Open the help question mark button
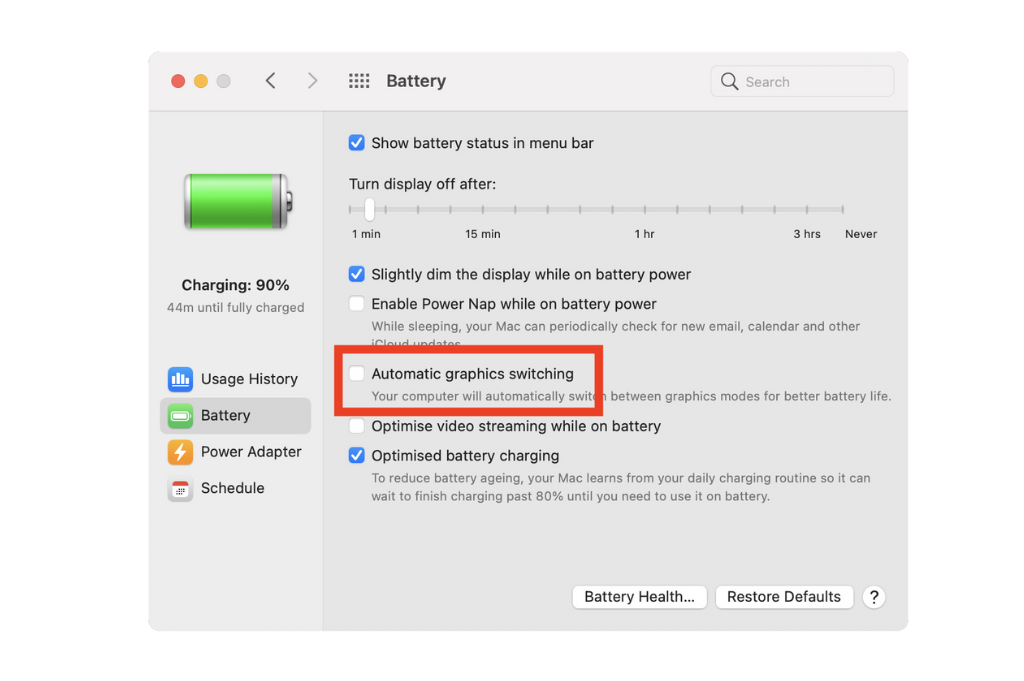The image size is (1024, 681). coord(874,597)
